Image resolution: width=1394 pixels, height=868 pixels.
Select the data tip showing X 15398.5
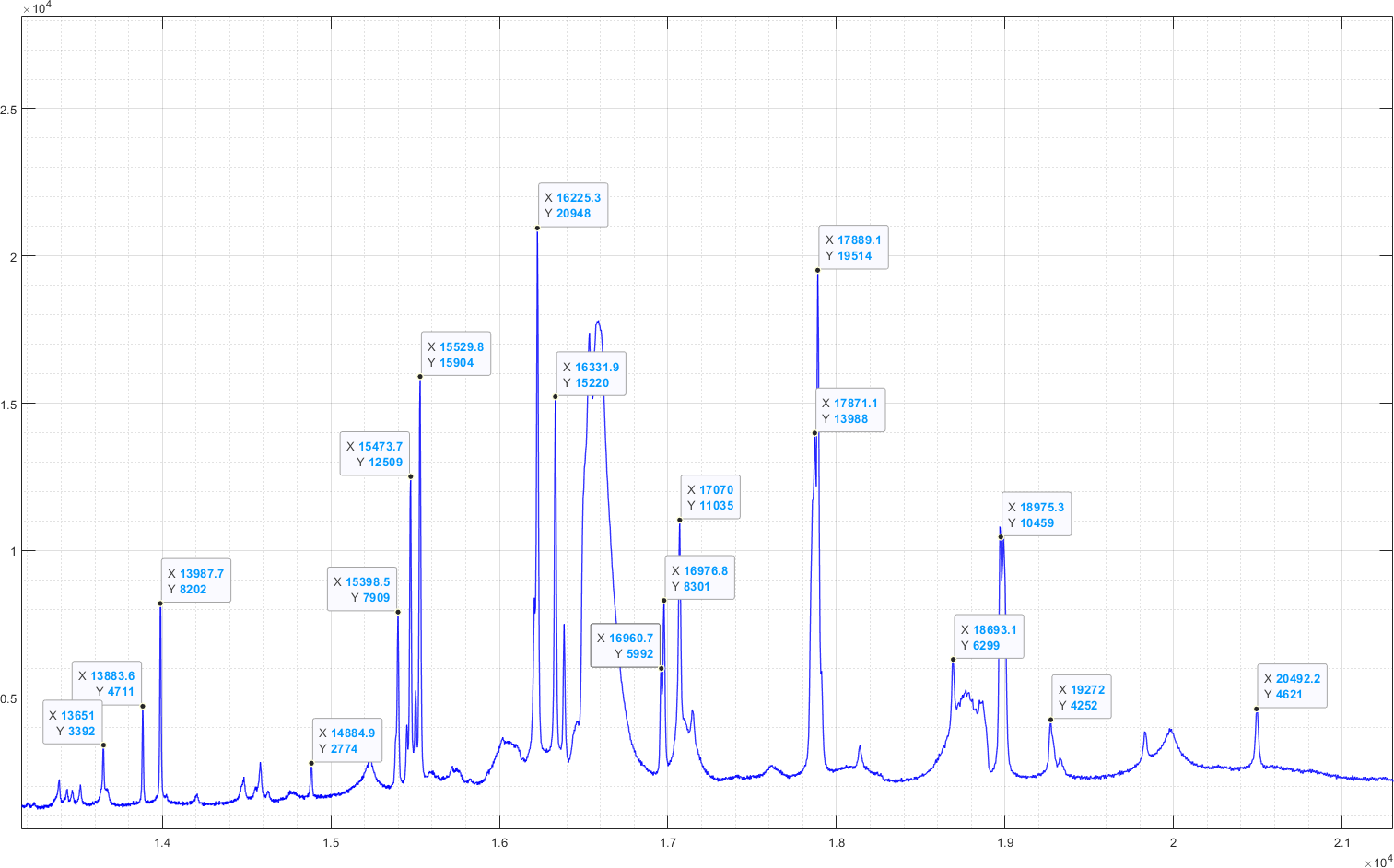click(361, 590)
